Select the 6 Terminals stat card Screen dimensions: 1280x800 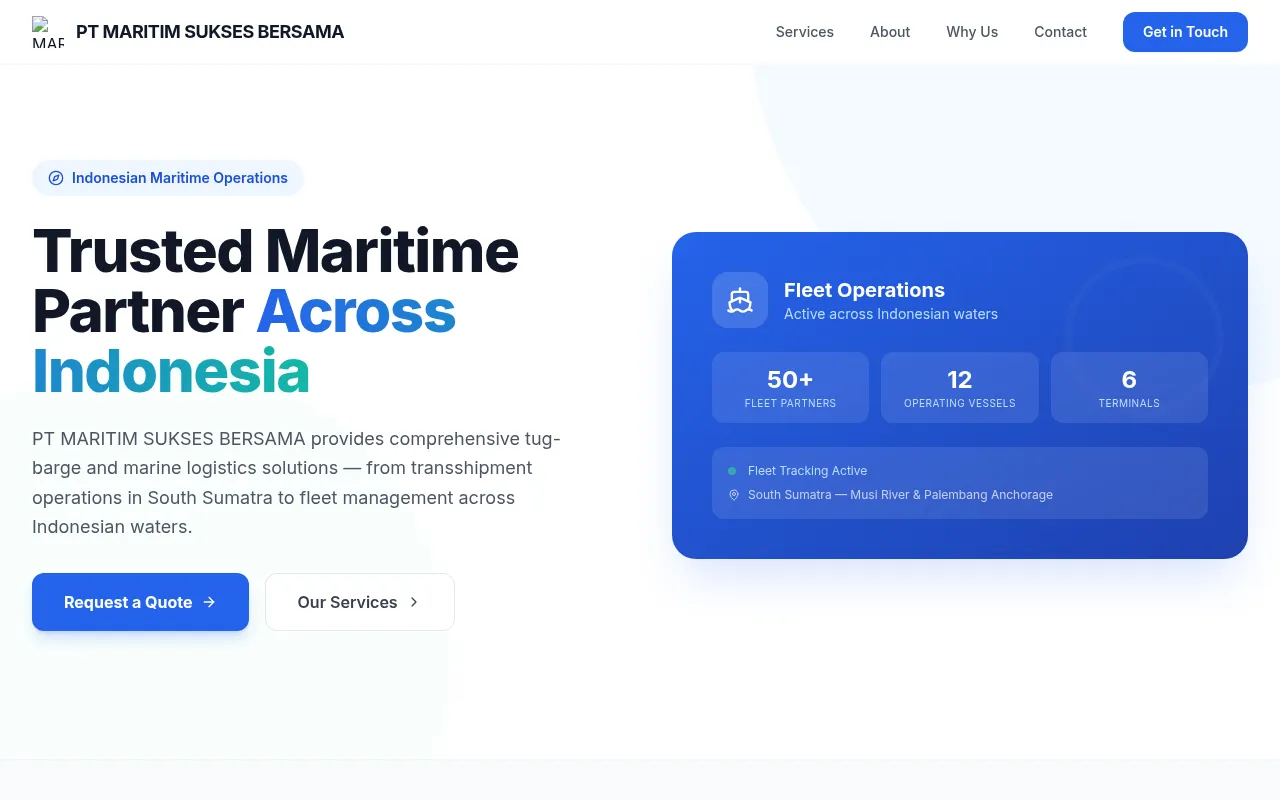pos(1129,387)
